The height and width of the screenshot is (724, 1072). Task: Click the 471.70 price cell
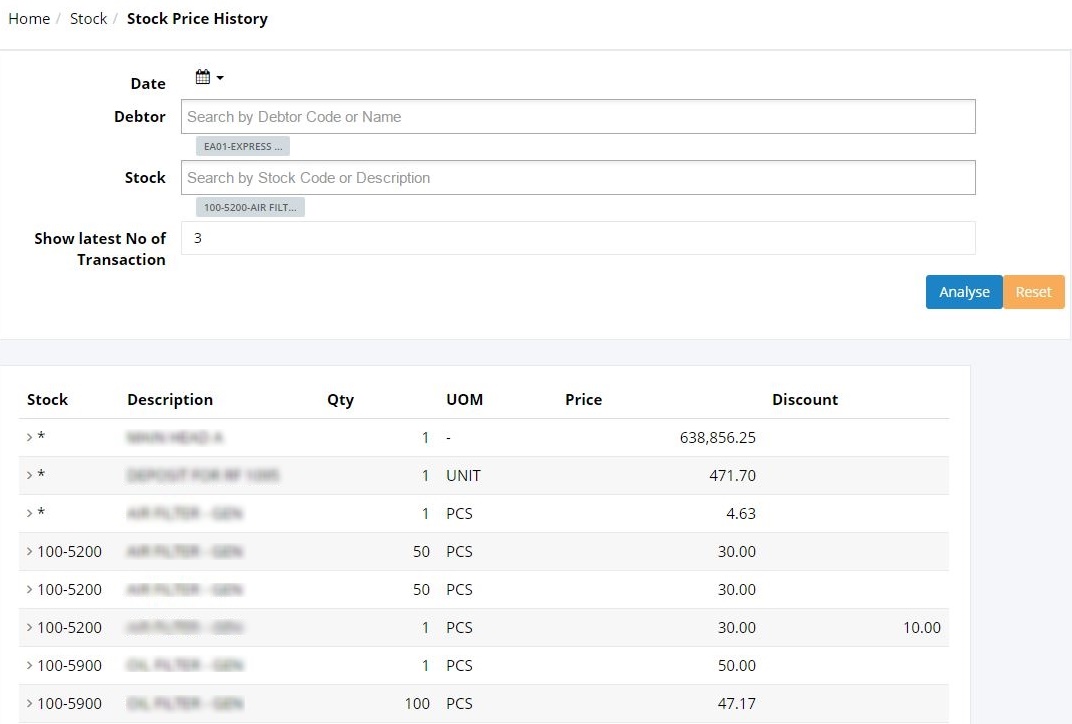732,475
